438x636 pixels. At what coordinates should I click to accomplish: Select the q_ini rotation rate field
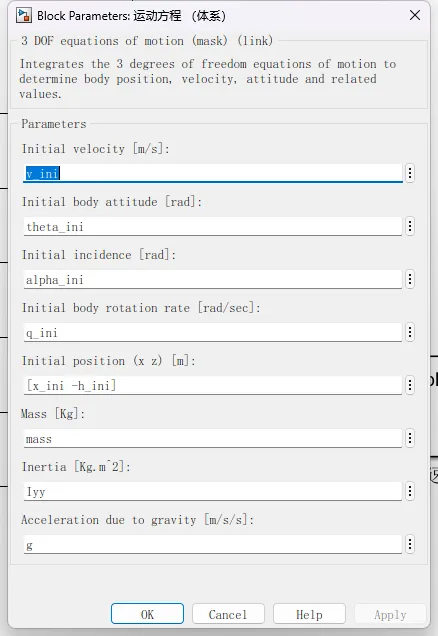point(213,332)
